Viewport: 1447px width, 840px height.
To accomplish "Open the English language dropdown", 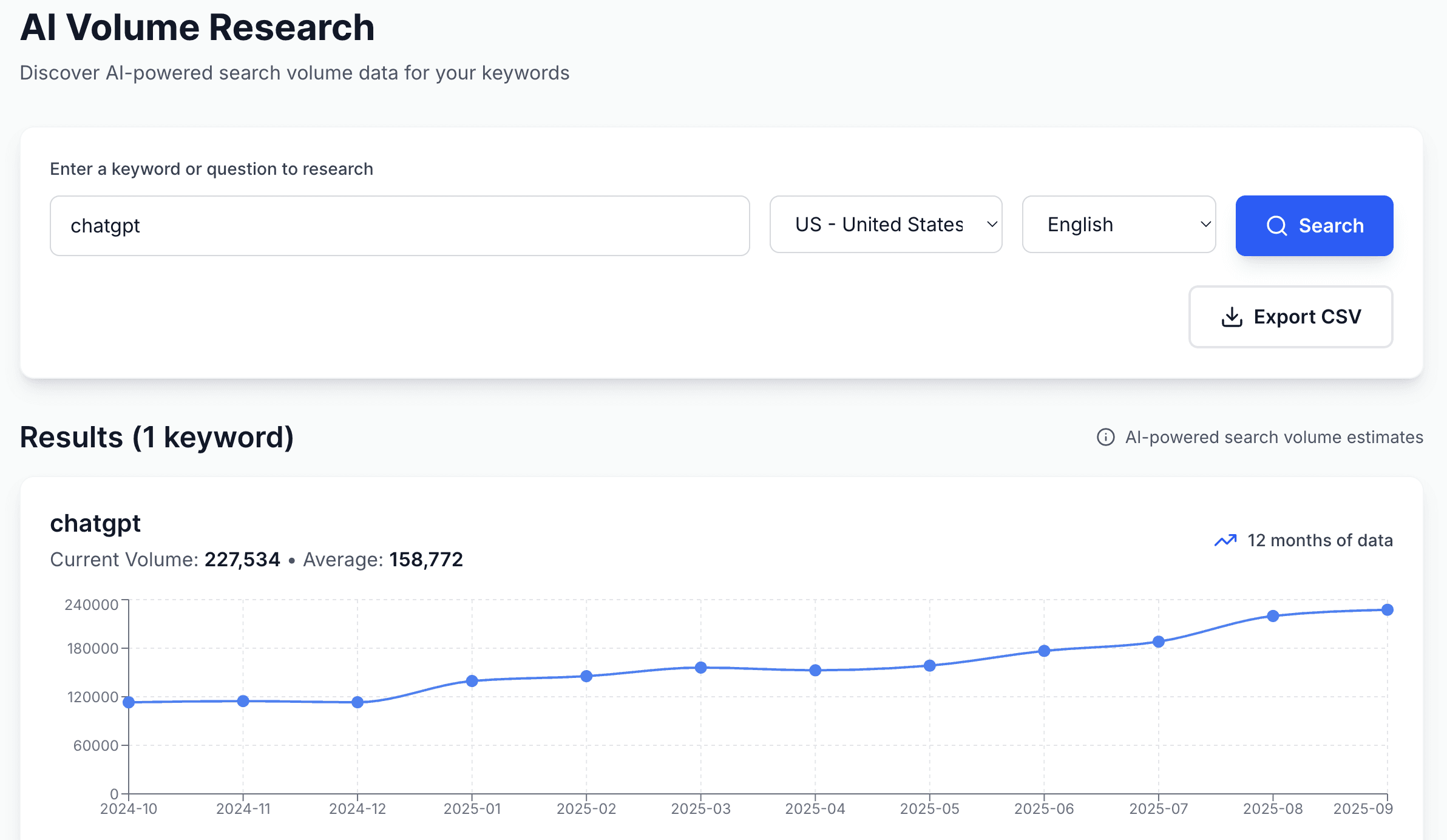I will [x=1119, y=225].
